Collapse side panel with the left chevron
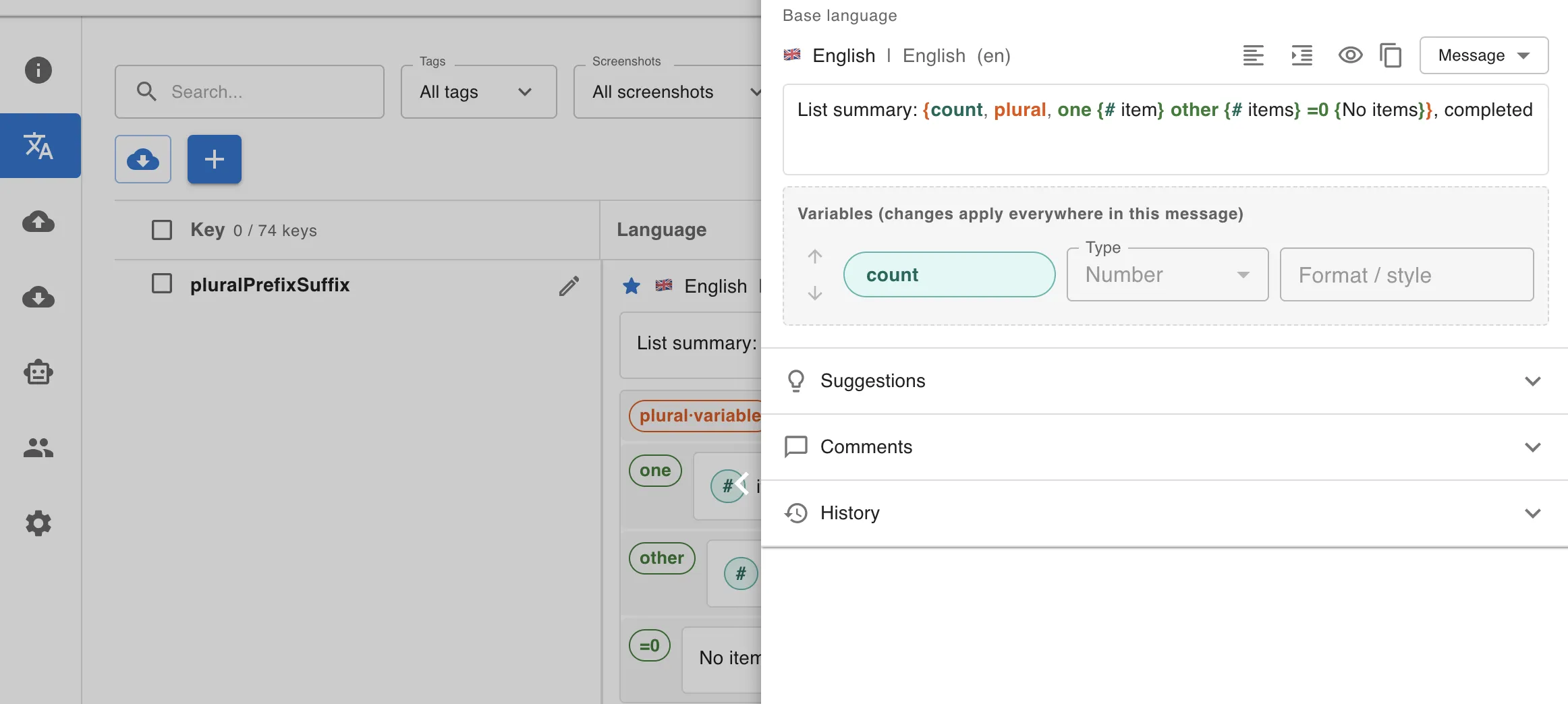The width and height of the screenshot is (1568, 704). point(742,483)
